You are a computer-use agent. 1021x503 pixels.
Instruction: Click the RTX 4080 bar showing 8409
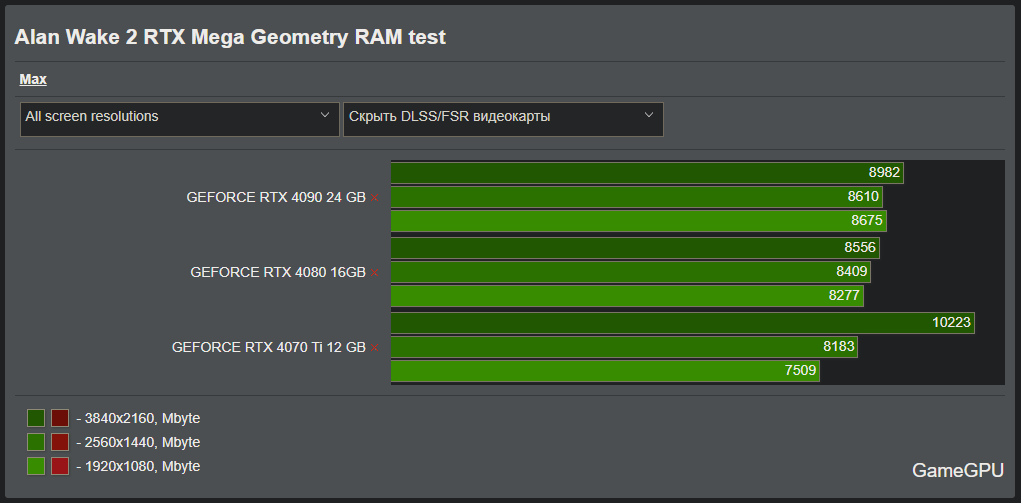pyautogui.click(x=629, y=271)
